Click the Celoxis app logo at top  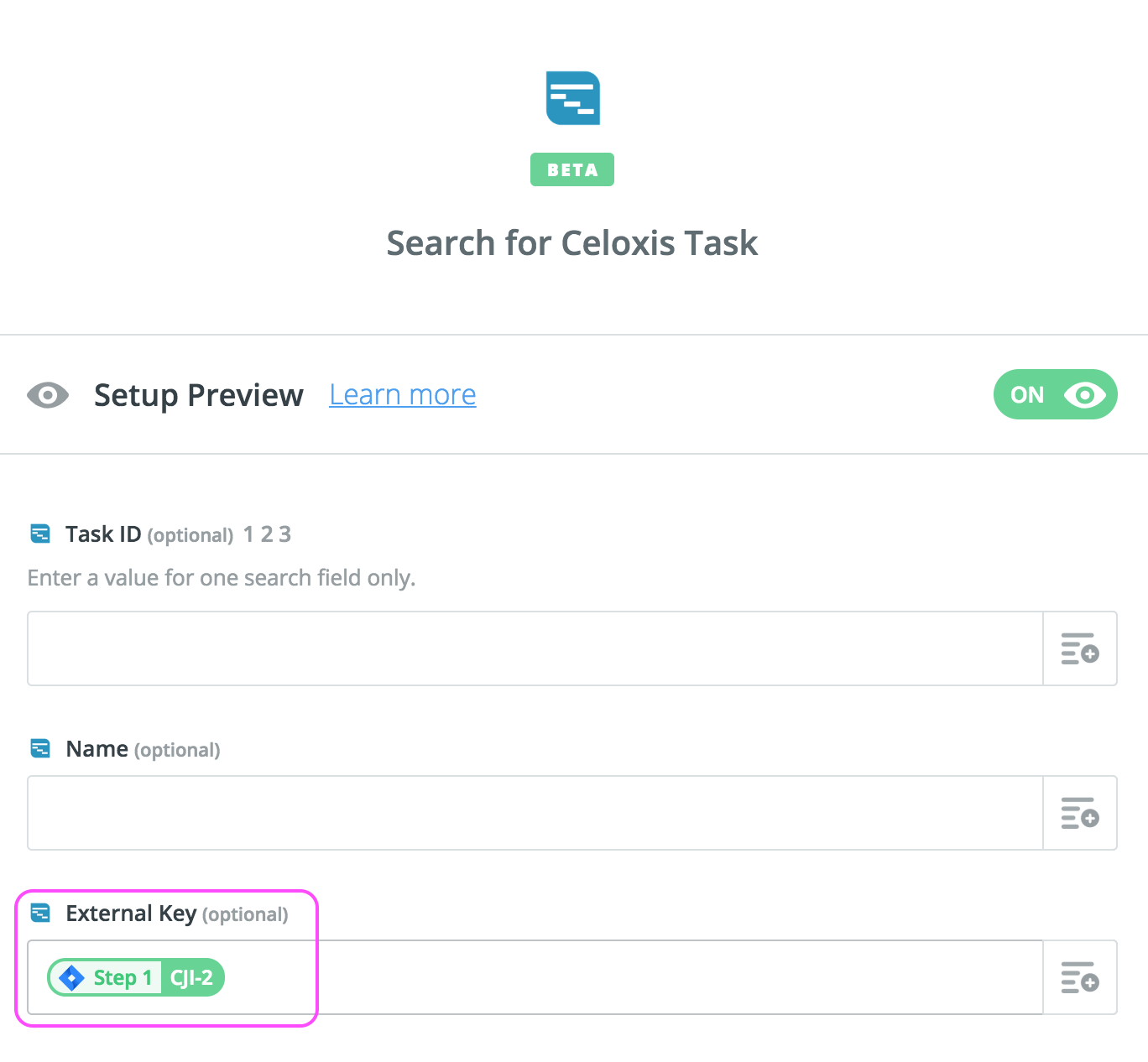tap(573, 98)
